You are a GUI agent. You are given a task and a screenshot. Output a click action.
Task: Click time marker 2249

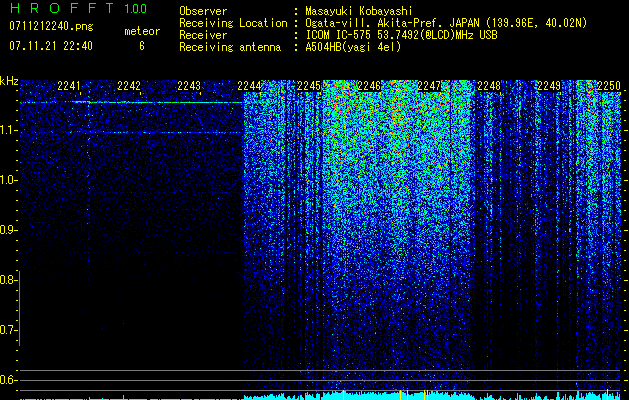[x=549, y=85]
